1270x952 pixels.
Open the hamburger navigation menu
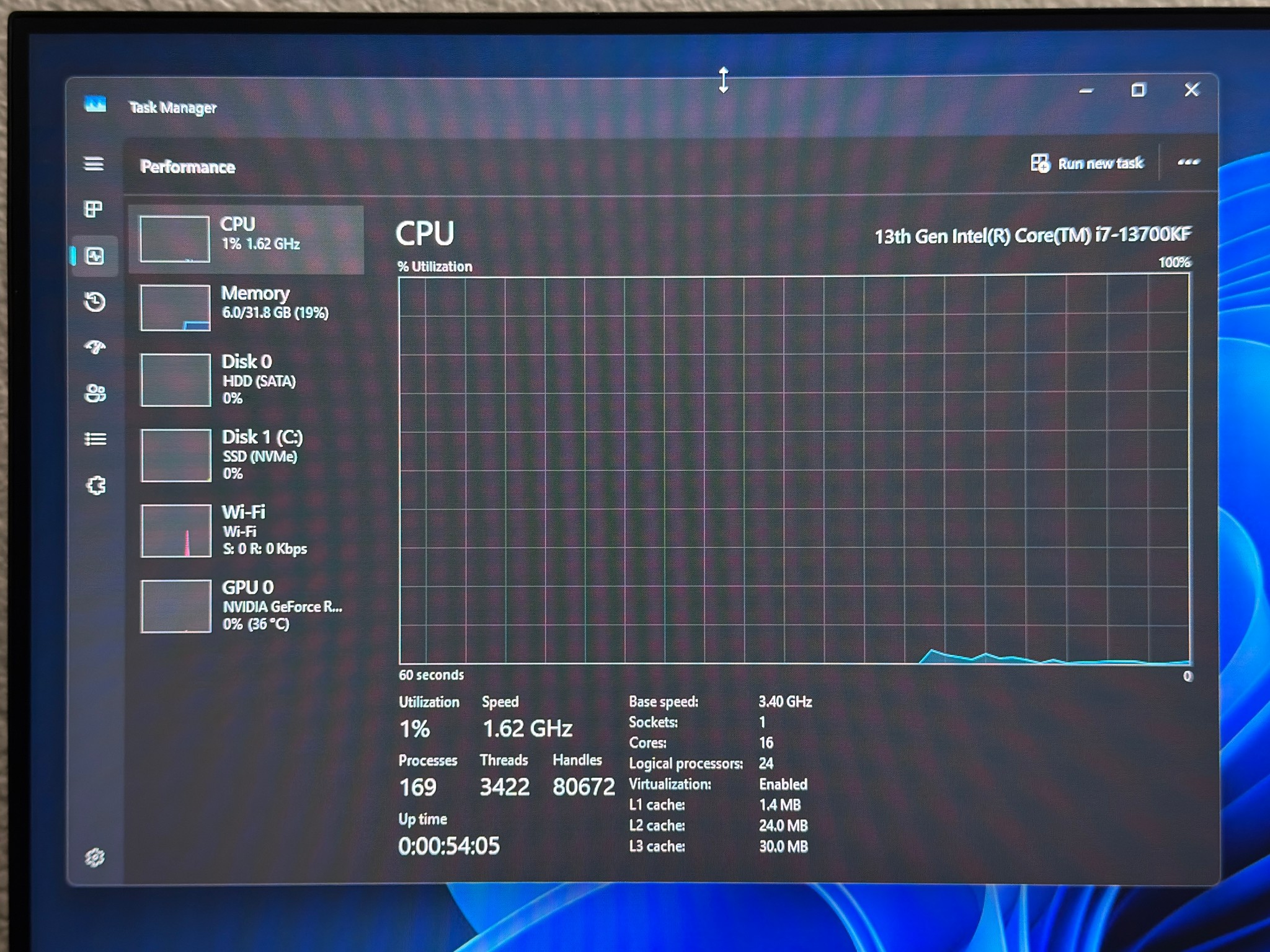coord(94,164)
